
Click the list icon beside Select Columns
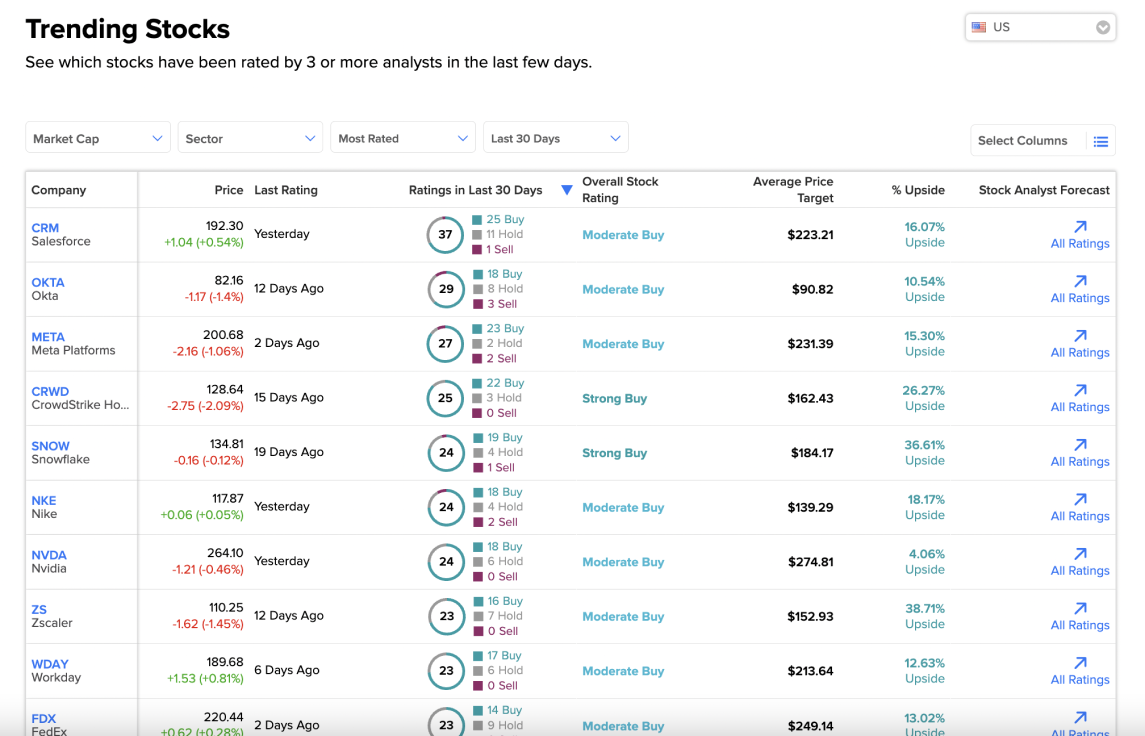pos(1100,142)
